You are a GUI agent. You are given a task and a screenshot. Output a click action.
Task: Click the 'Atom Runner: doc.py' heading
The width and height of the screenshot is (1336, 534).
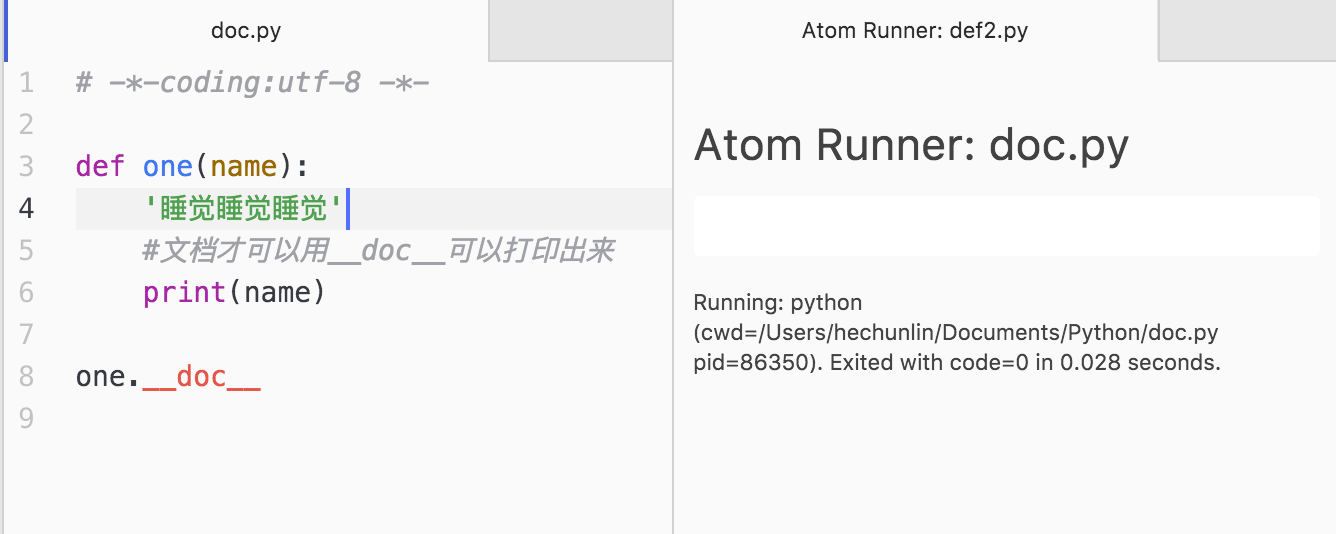click(911, 145)
